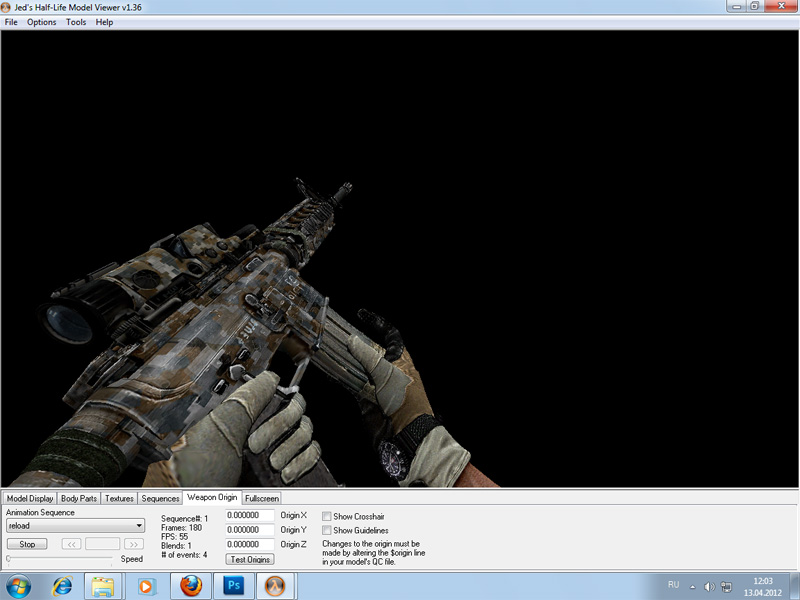The width and height of the screenshot is (800, 600).
Task: Click the Origin X input field
Action: 250,515
